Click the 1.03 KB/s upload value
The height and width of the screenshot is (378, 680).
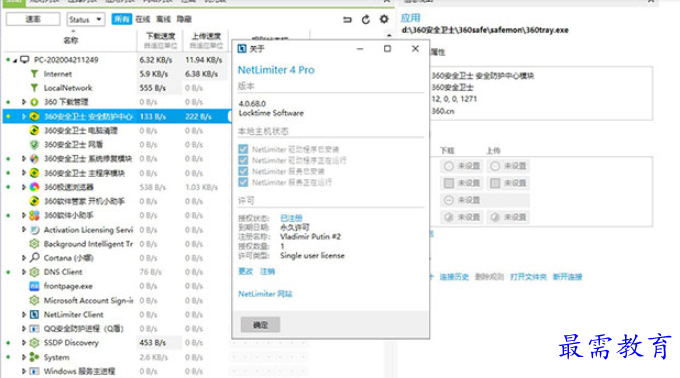click(202, 187)
